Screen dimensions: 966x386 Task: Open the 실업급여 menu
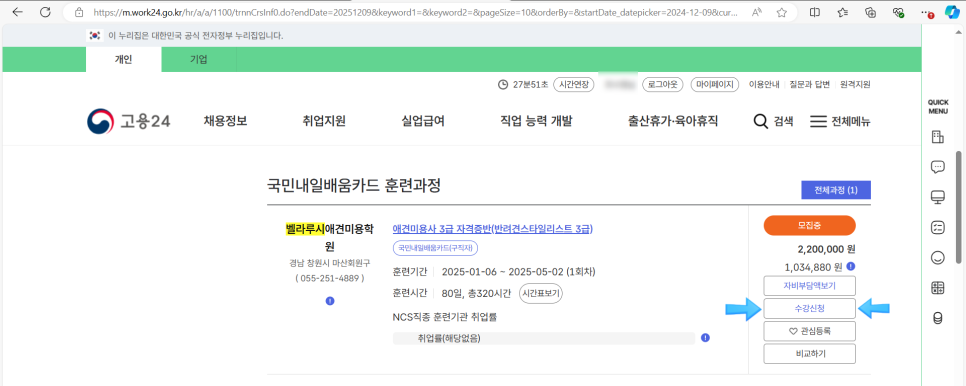pyautogui.click(x=423, y=121)
